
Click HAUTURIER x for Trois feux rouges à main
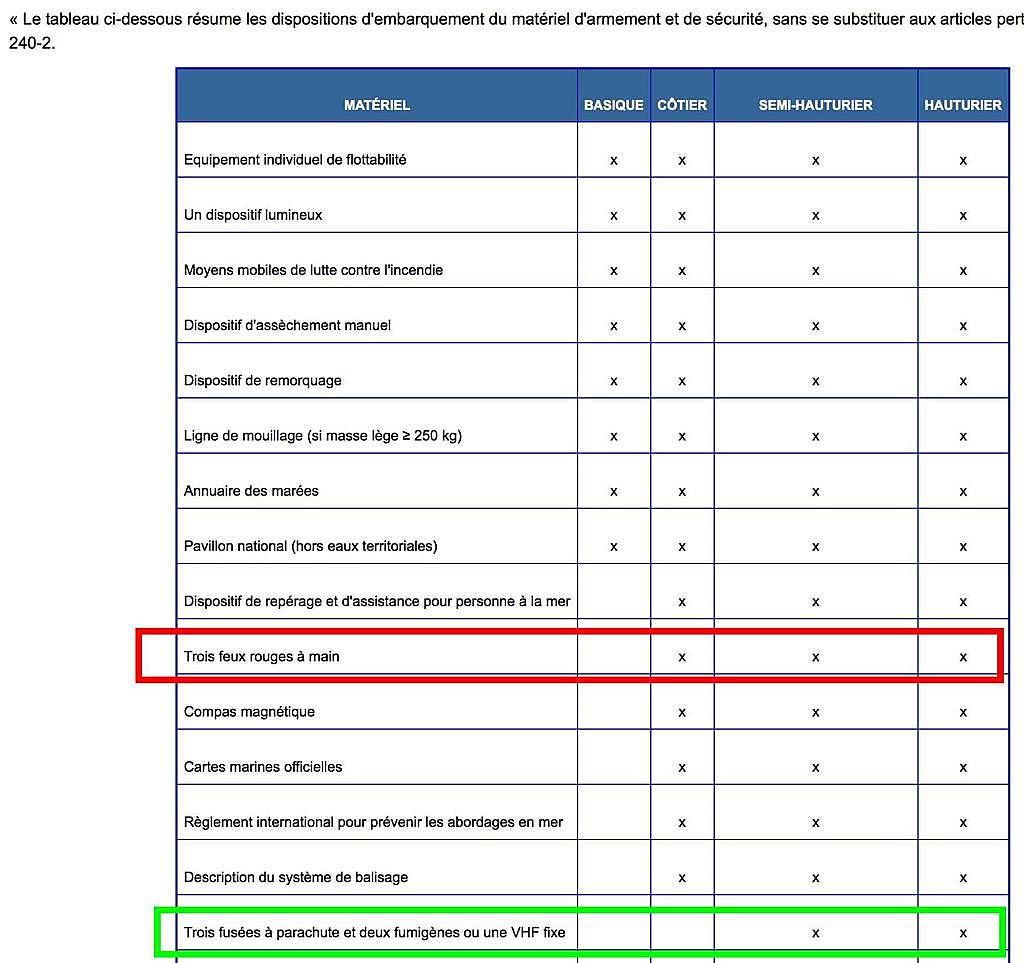[x=963, y=657]
